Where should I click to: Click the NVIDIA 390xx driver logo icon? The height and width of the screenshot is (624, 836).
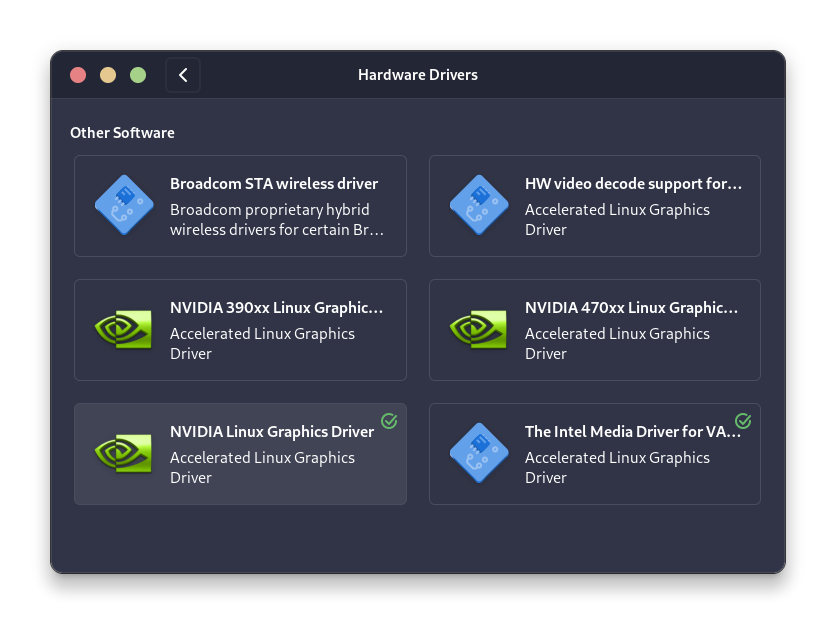tap(123, 329)
